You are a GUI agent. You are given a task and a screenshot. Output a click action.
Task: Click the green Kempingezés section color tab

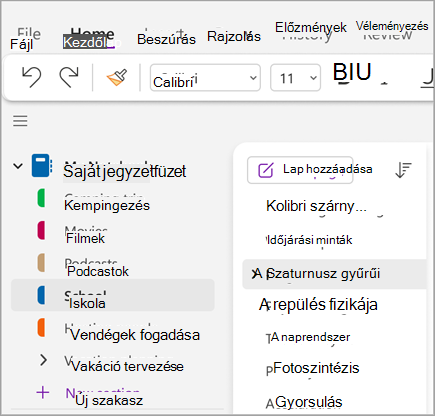41,198
